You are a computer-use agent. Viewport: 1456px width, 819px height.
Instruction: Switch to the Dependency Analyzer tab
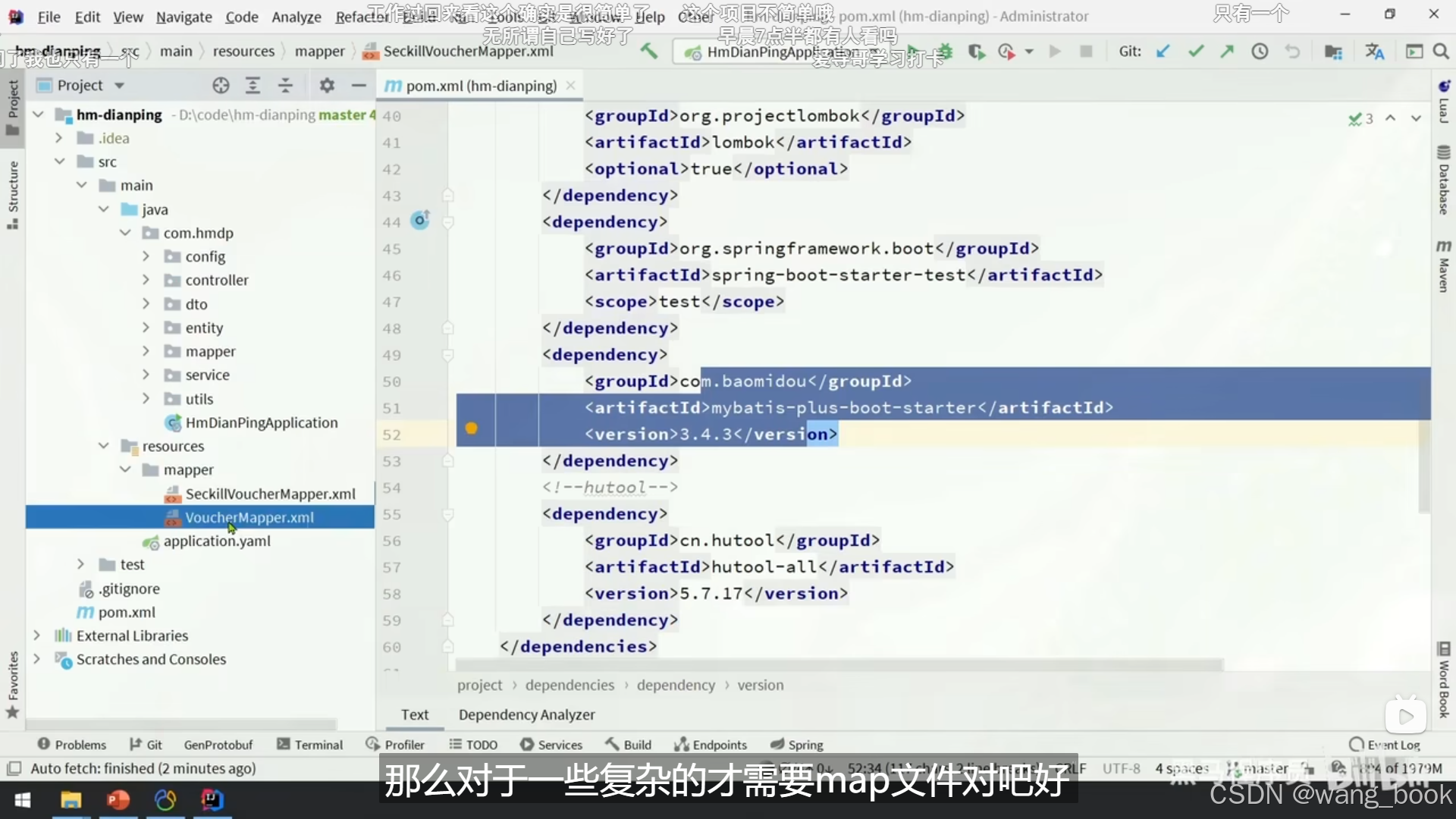point(526,714)
